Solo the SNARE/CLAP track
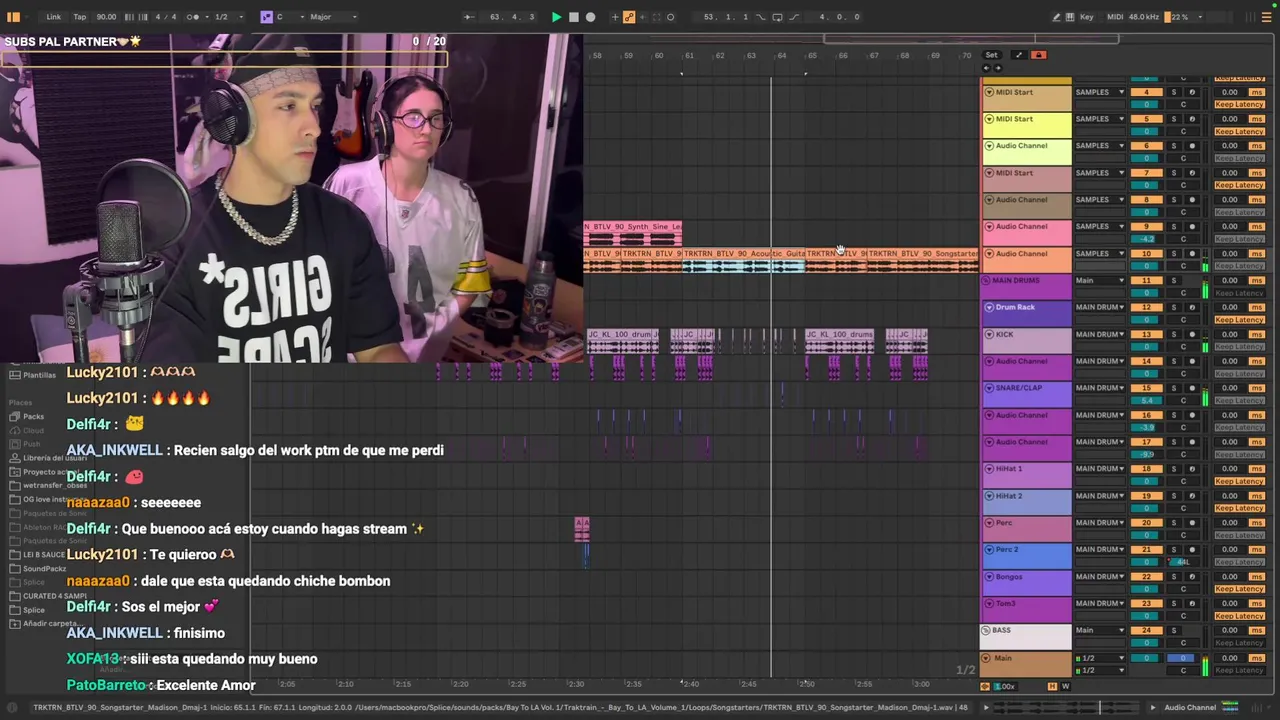 [x=1174, y=388]
